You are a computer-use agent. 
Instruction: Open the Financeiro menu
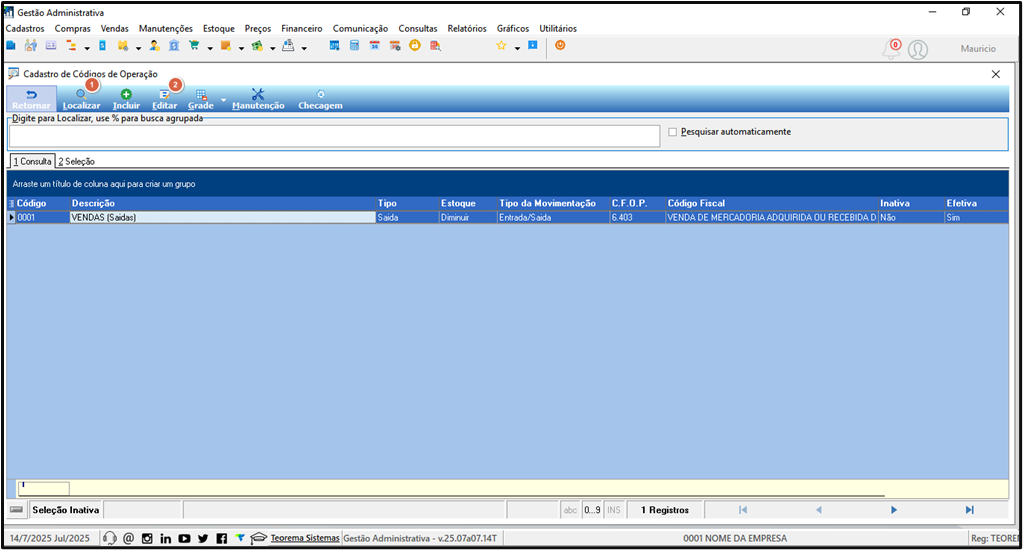301,28
